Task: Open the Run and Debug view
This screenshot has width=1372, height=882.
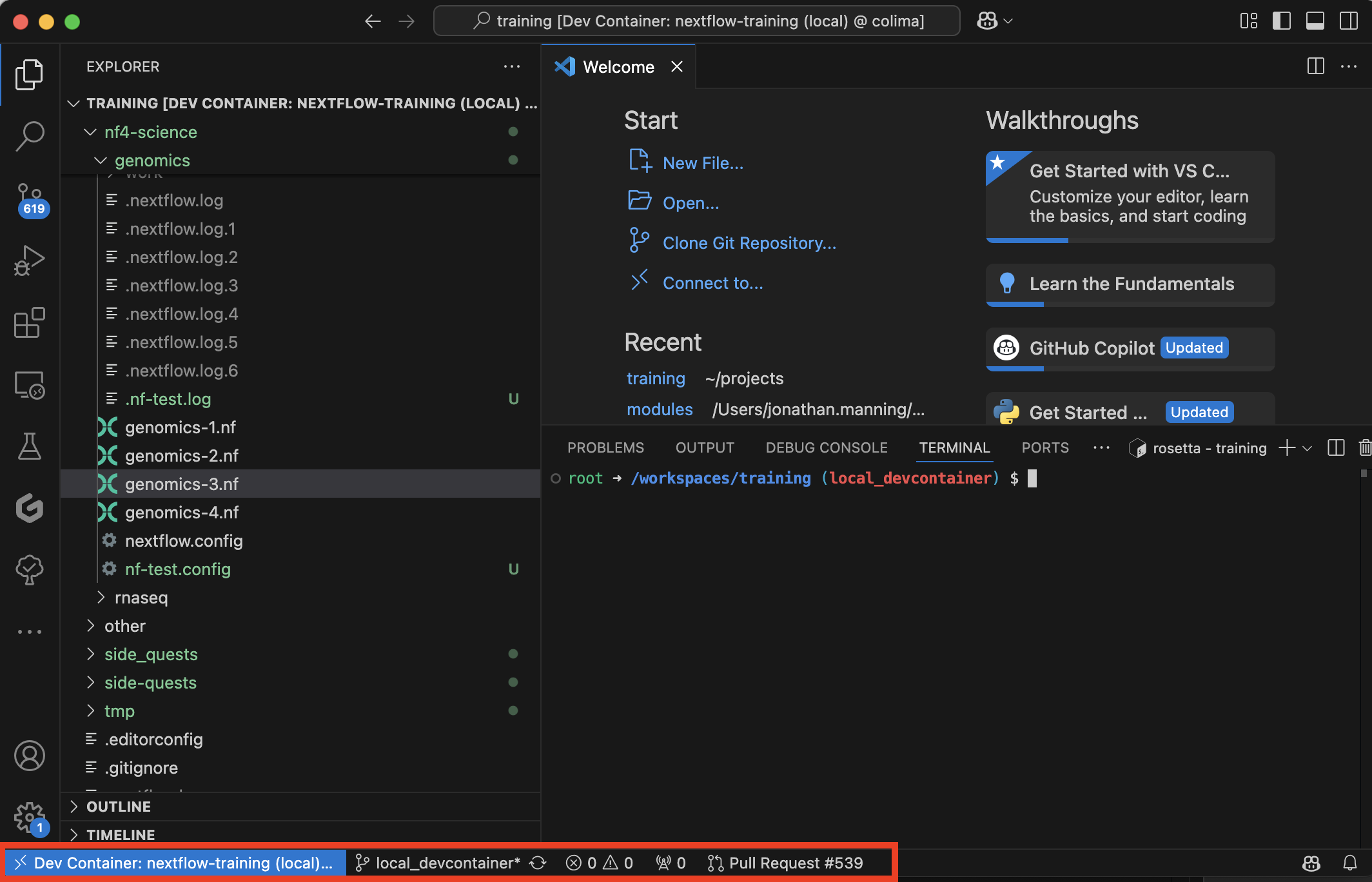Action: (30, 260)
